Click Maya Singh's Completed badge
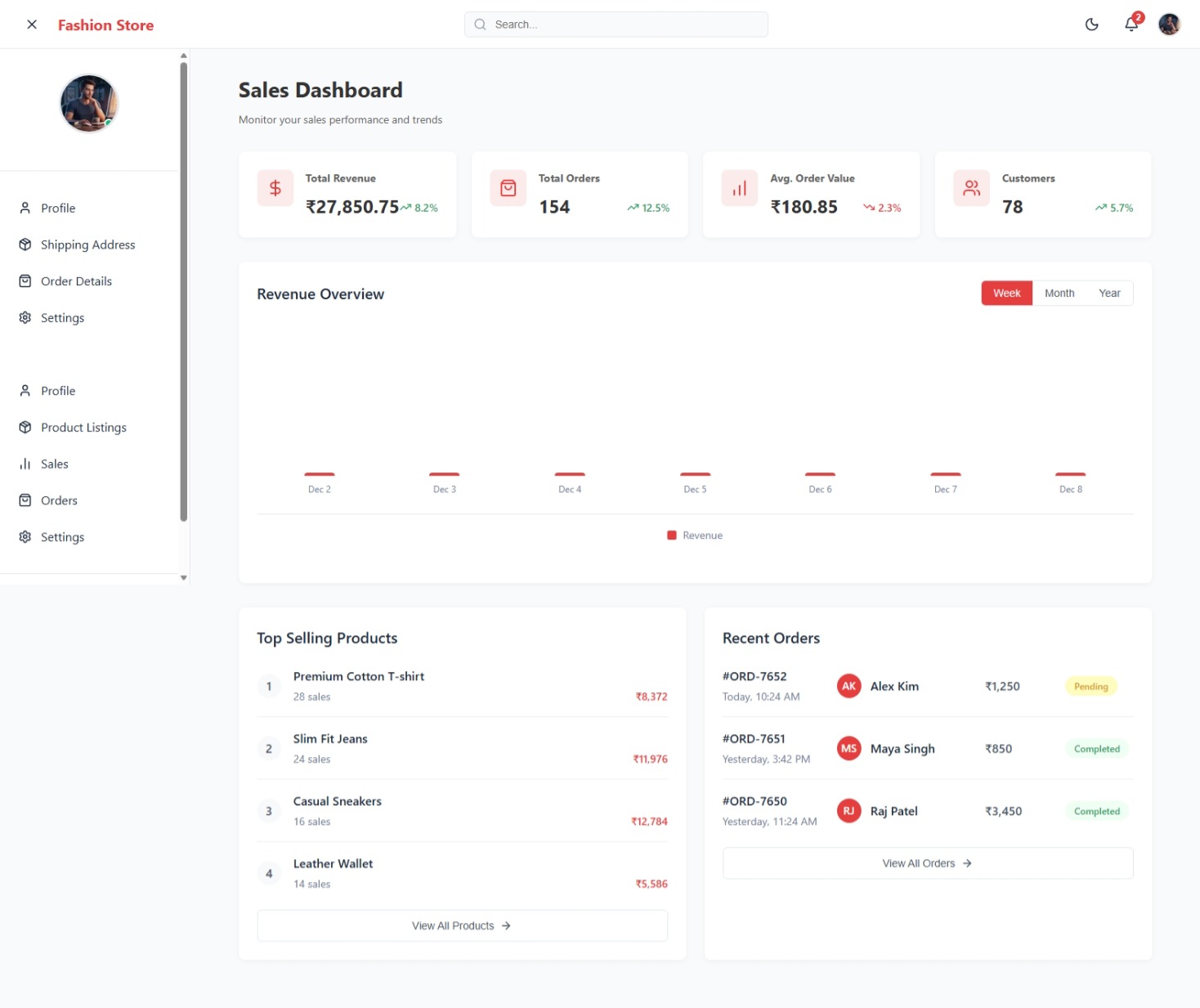The image size is (1200, 1008). click(x=1097, y=749)
